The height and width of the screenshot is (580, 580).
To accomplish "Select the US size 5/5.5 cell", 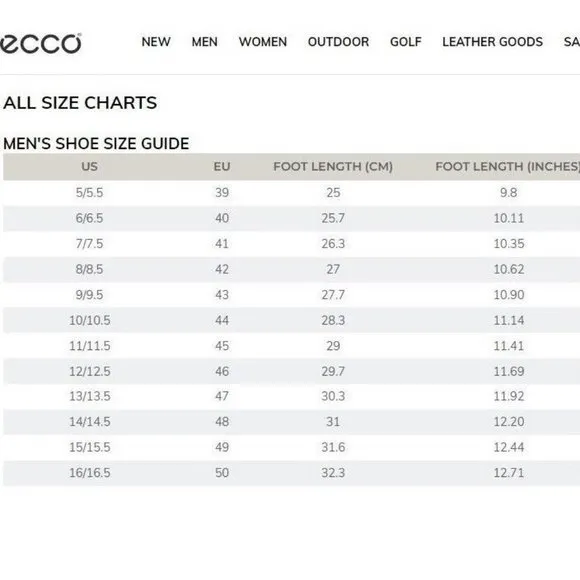I will tap(90, 193).
